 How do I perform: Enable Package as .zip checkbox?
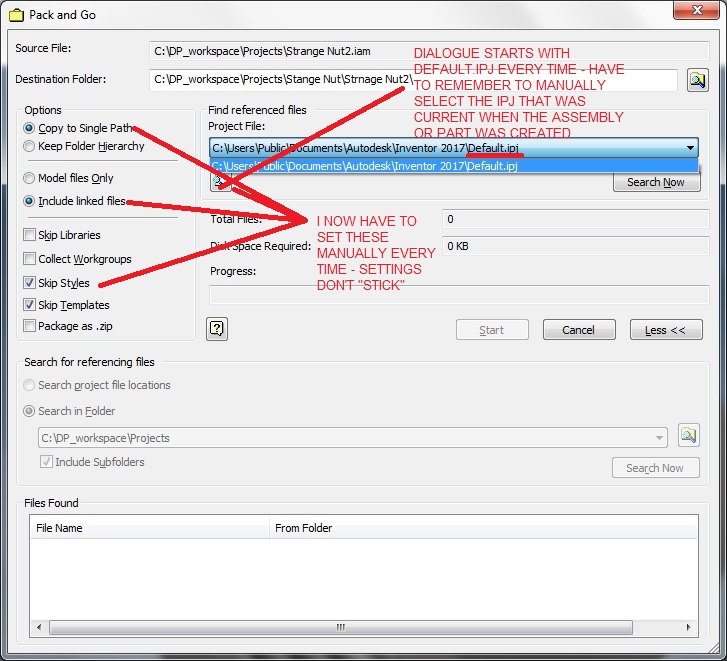point(29,326)
